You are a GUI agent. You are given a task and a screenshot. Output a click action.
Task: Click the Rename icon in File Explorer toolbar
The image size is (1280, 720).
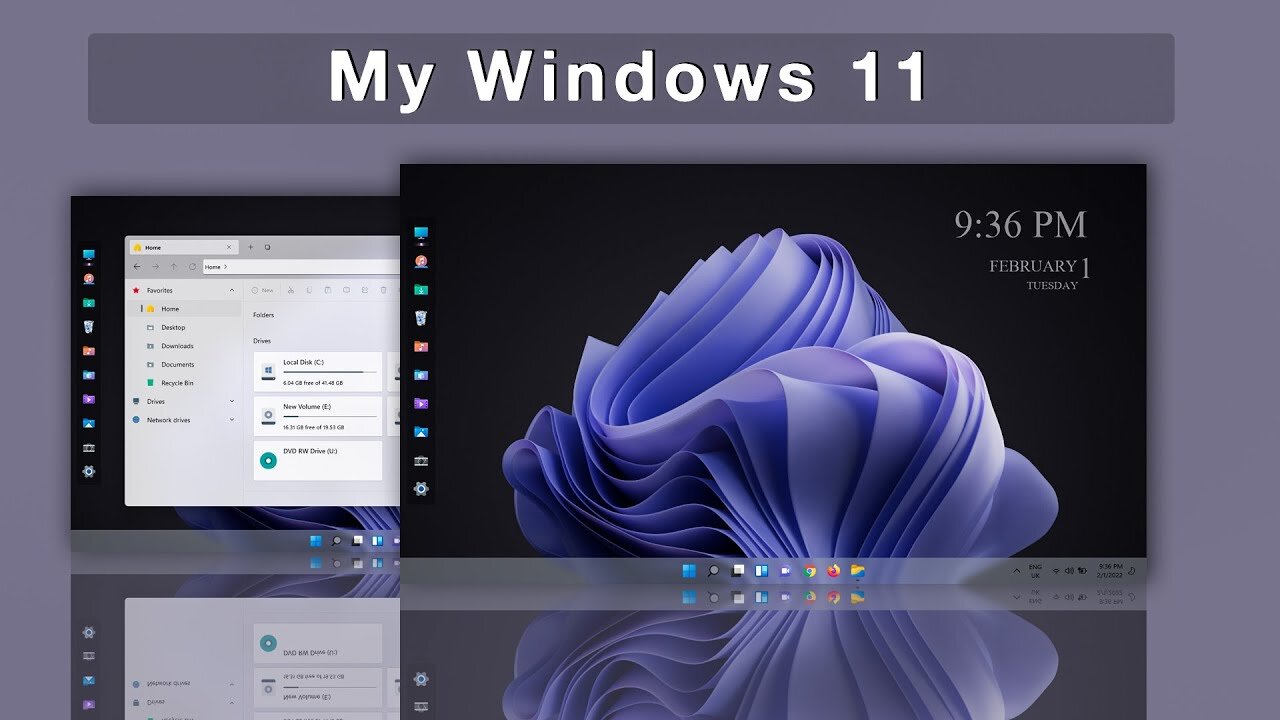click(x=346, y=290)
